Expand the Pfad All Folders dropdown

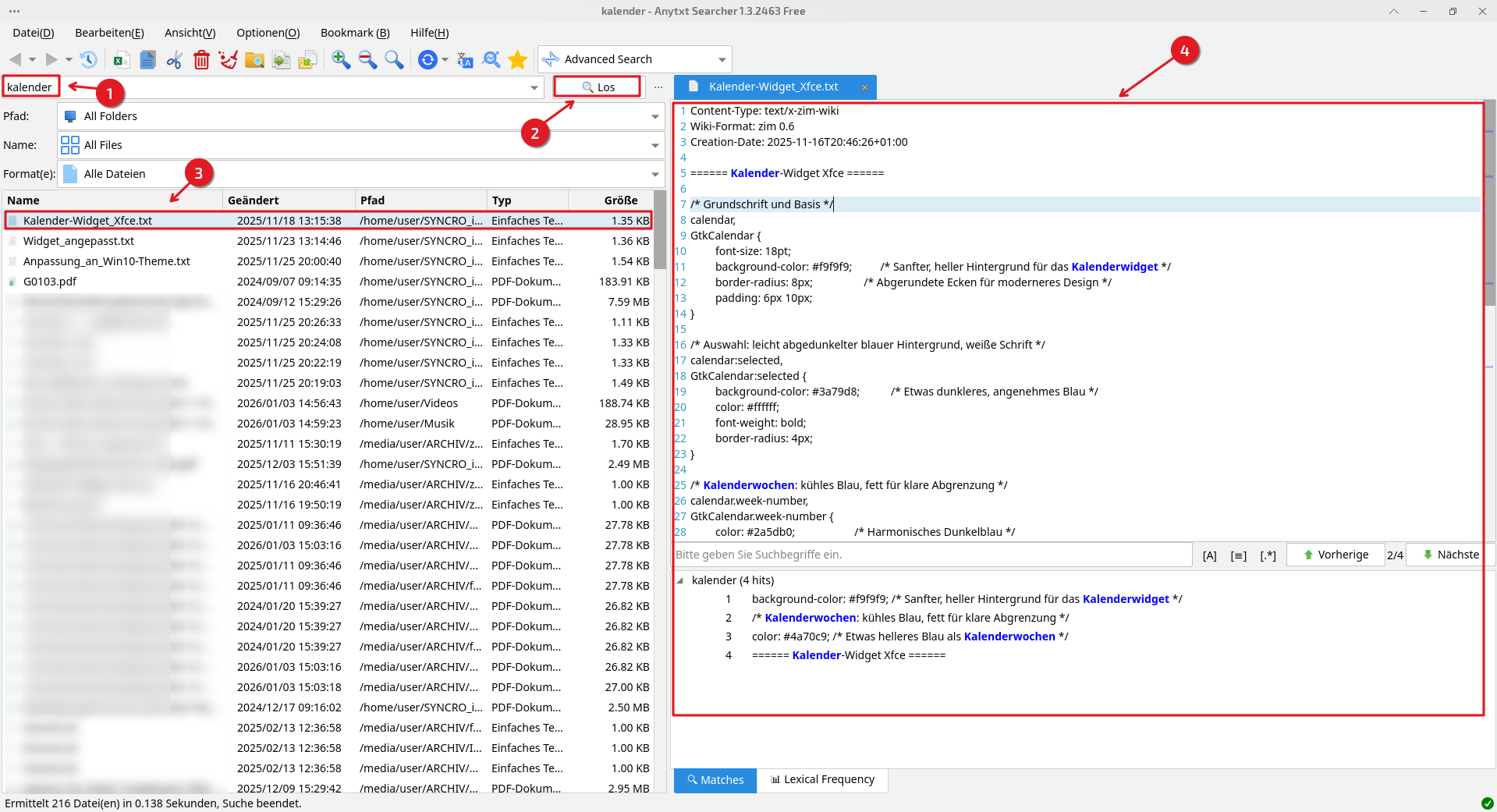(654, 116)
